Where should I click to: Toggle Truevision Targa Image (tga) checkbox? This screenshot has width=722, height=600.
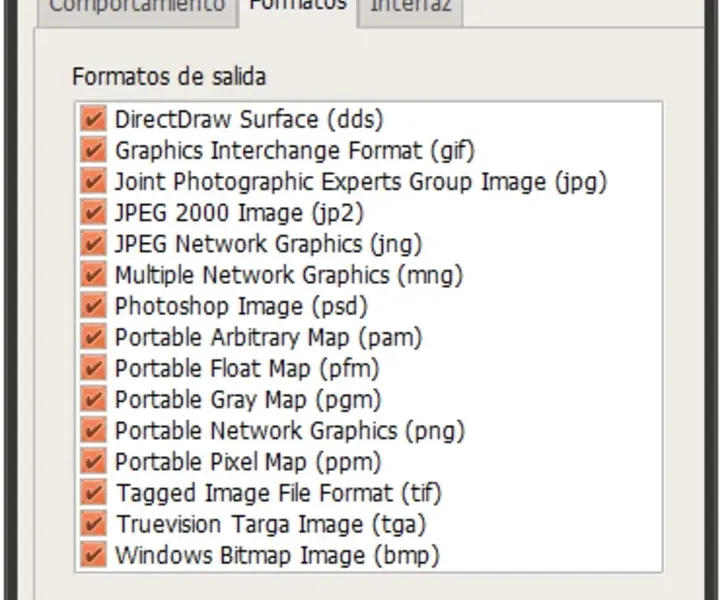tap(93, 523)
